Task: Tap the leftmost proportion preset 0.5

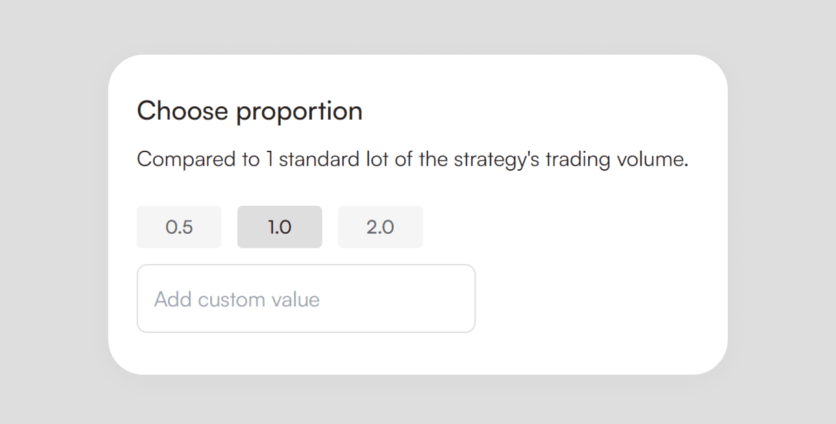Action: coord(179,227)
